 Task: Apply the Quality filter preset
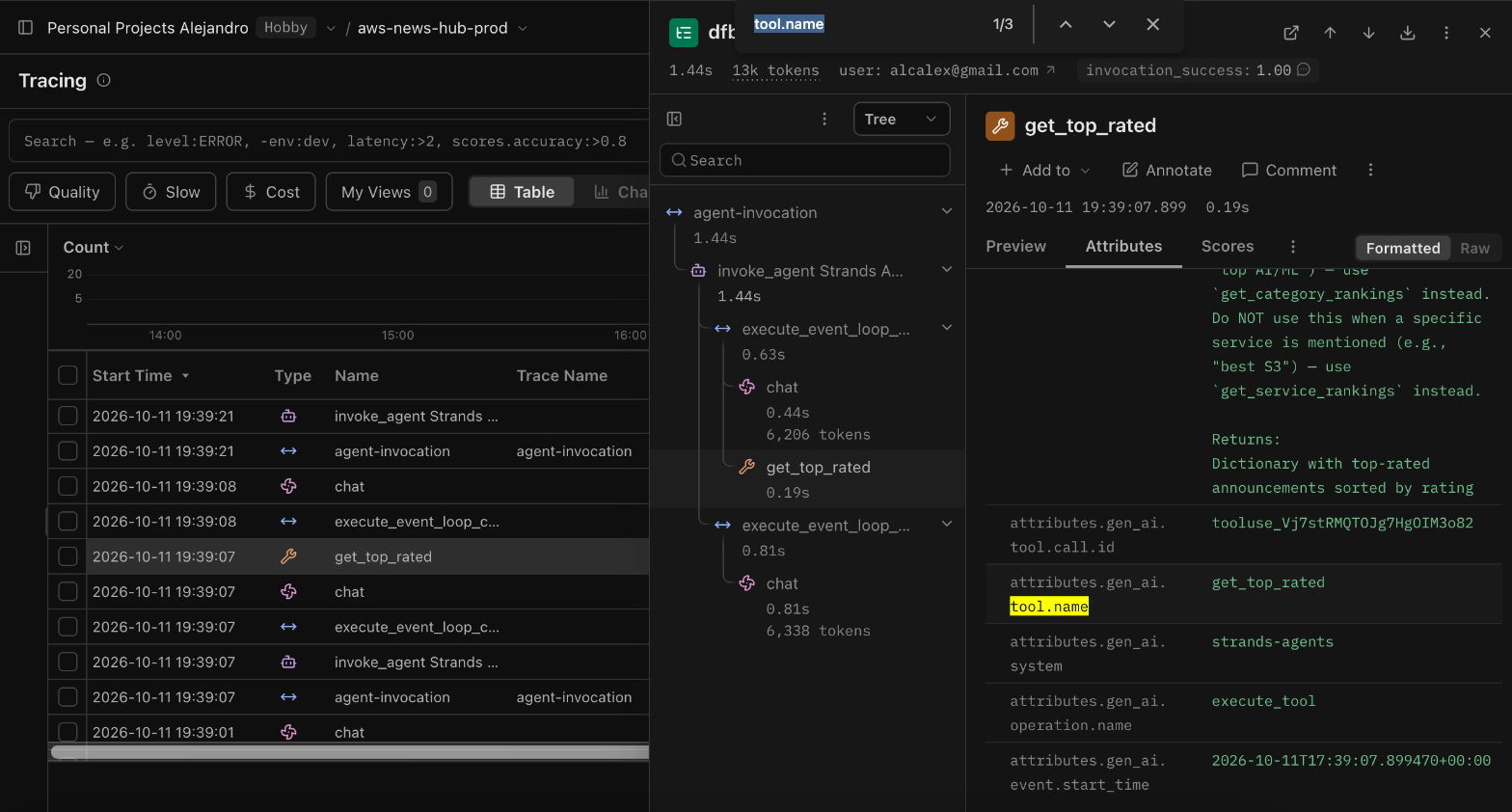(x=63, y=192)
